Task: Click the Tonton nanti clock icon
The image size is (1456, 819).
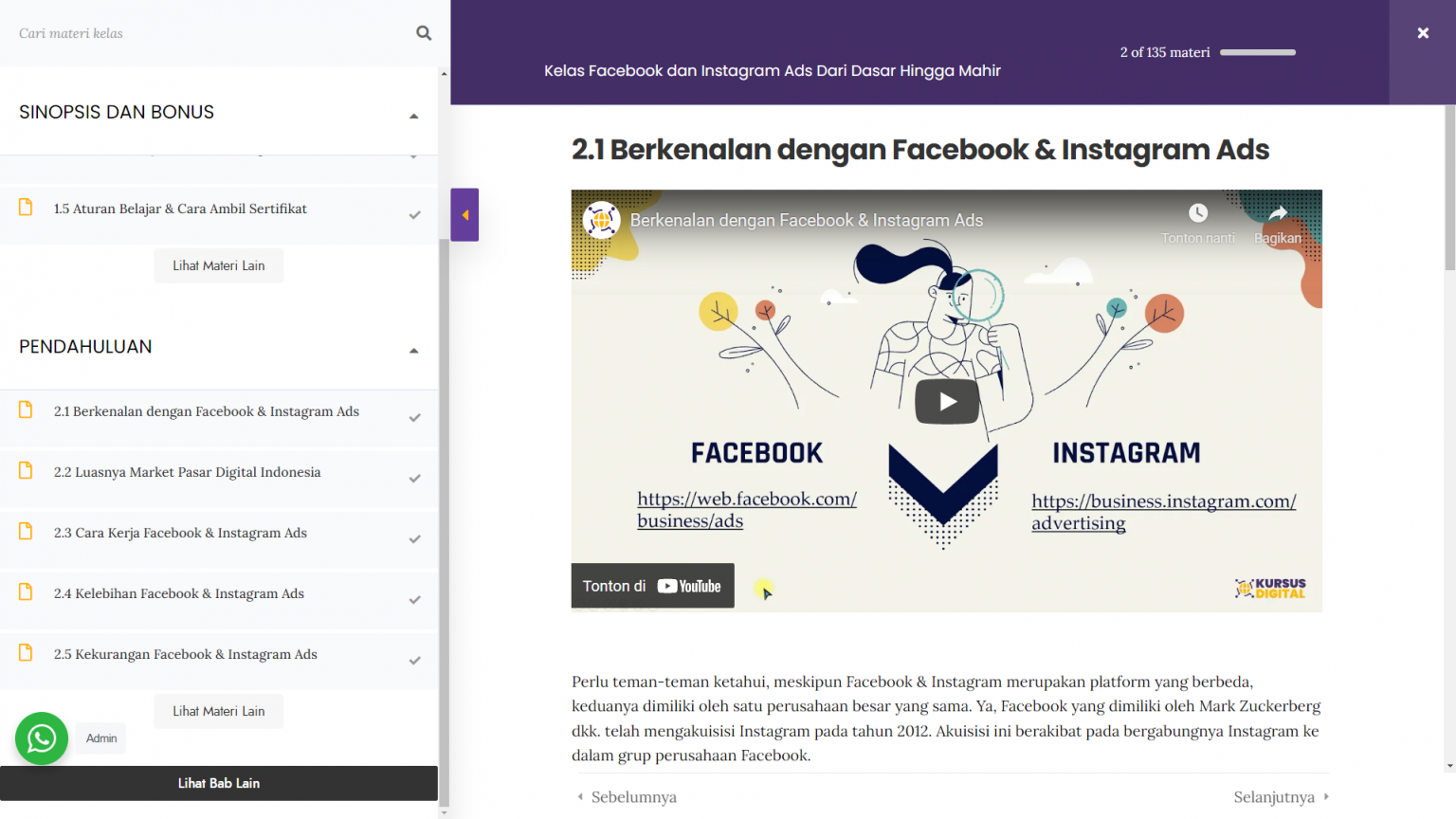Action: coord(1198,213)
